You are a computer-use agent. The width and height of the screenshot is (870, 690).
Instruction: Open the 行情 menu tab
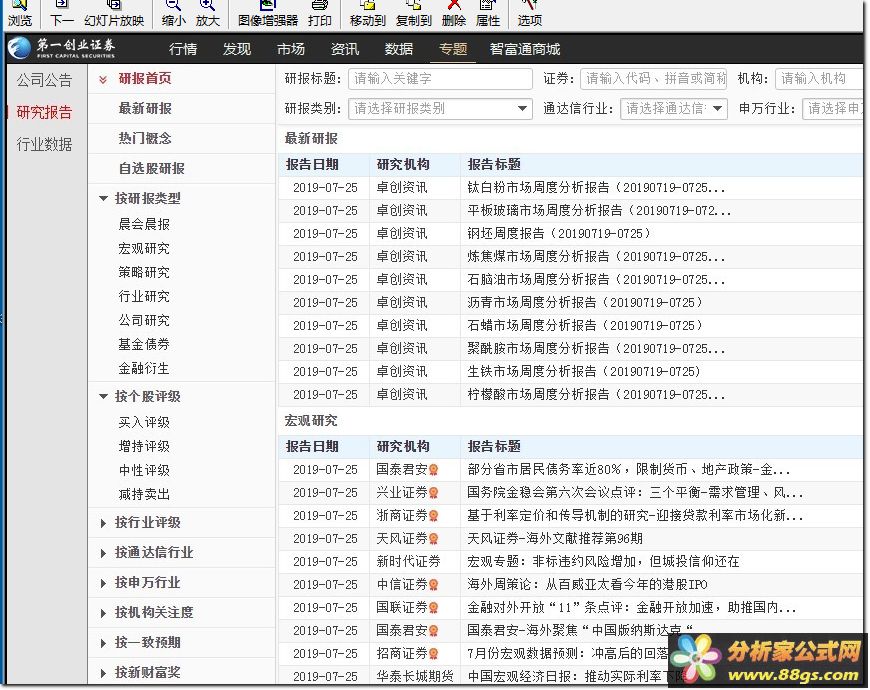click(x=183, y=49)
